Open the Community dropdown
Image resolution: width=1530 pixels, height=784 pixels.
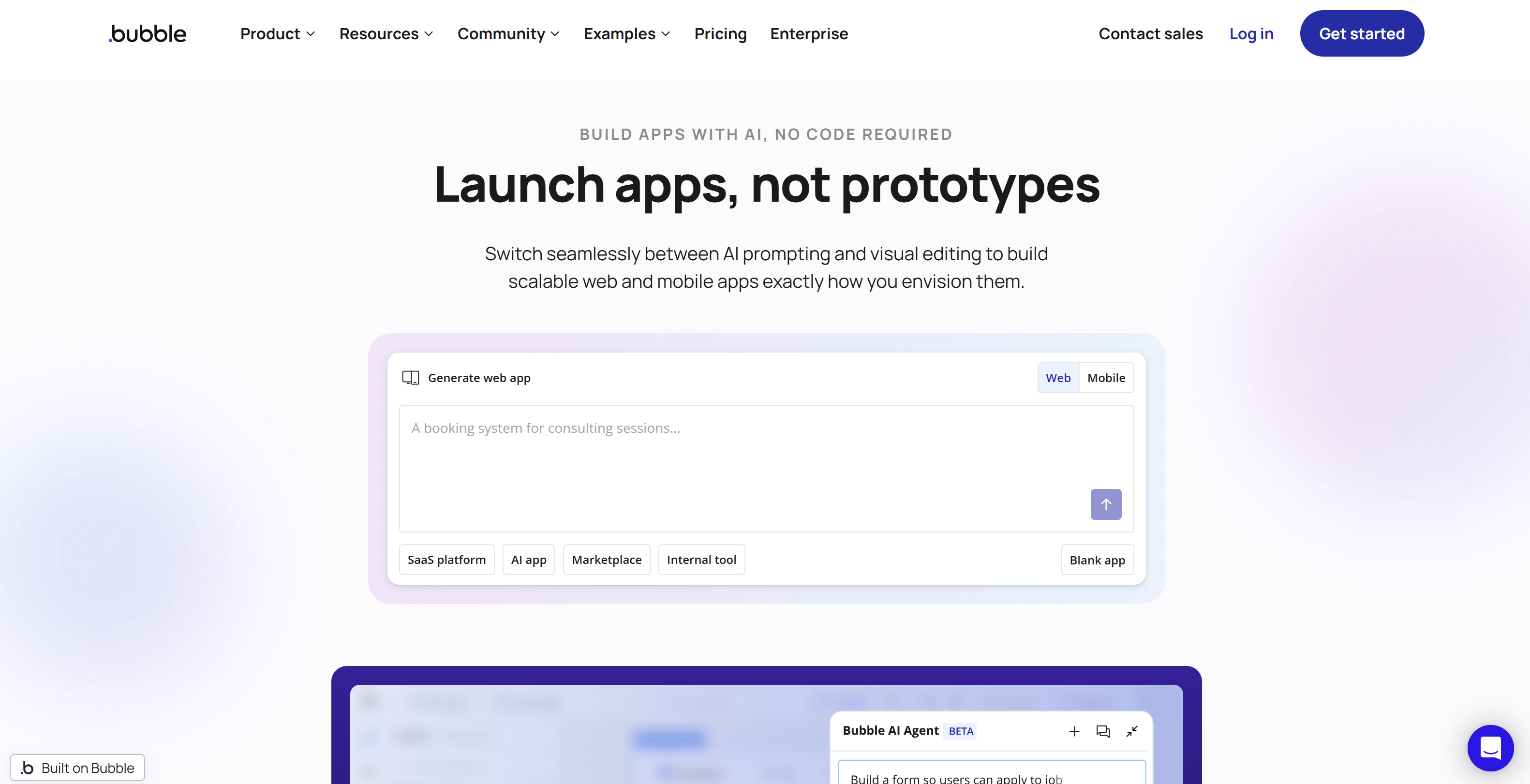coord(508,34)
